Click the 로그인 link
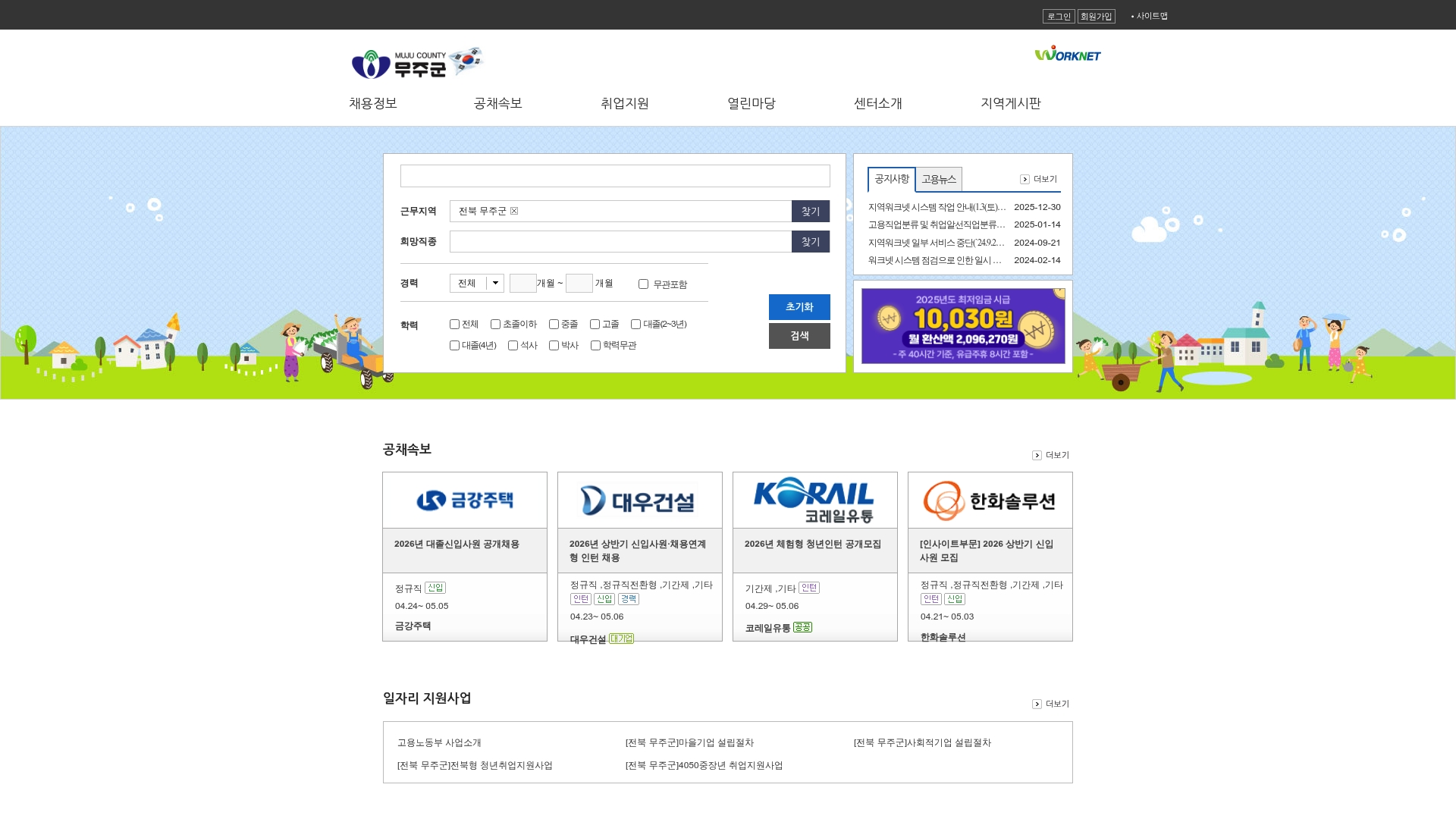1456x819 pixels. [x=1059, y=17]
